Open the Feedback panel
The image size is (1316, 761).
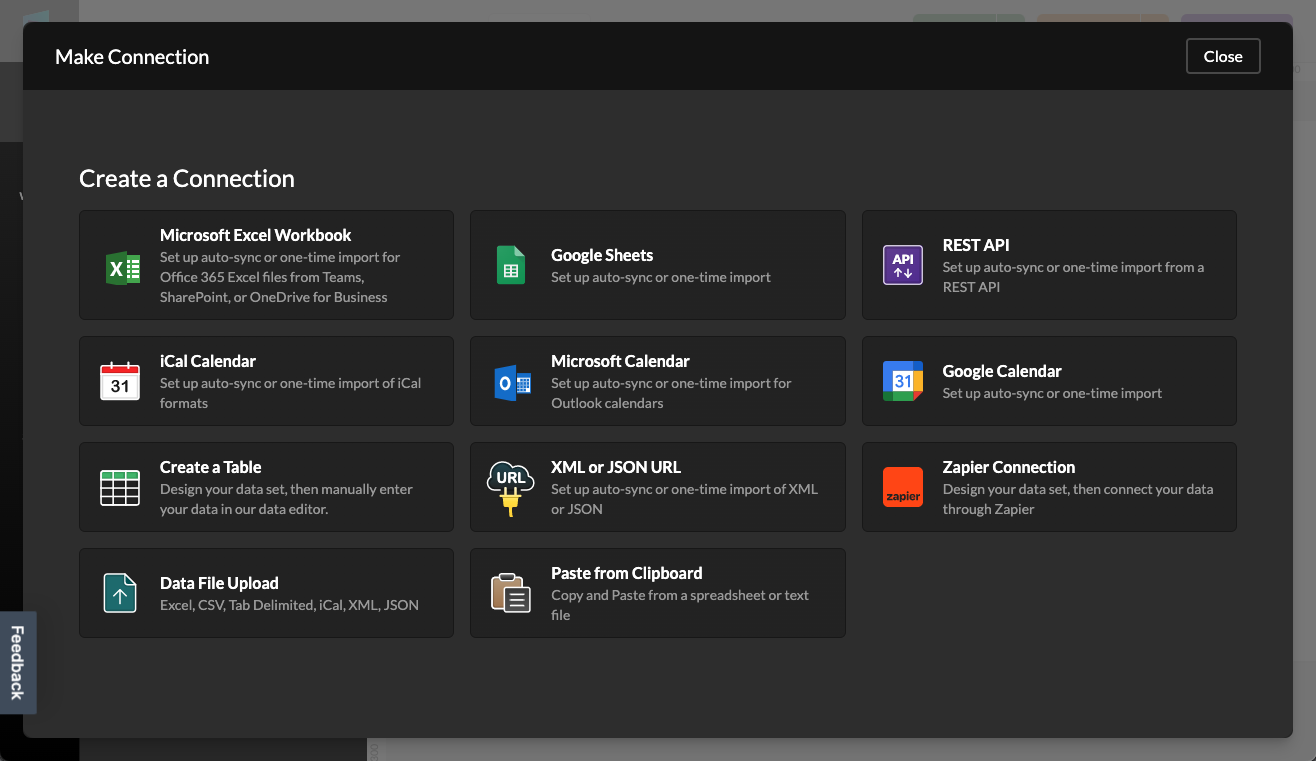18,662
